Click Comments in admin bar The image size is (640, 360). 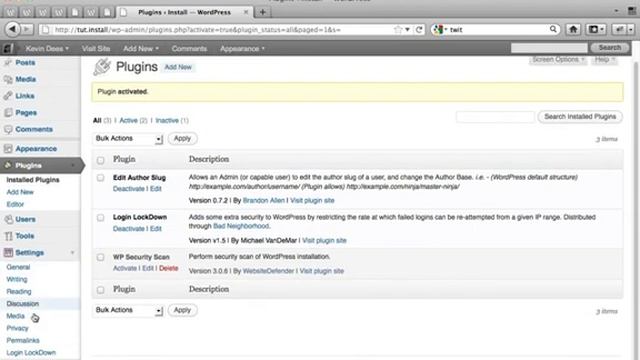(189, 49)
